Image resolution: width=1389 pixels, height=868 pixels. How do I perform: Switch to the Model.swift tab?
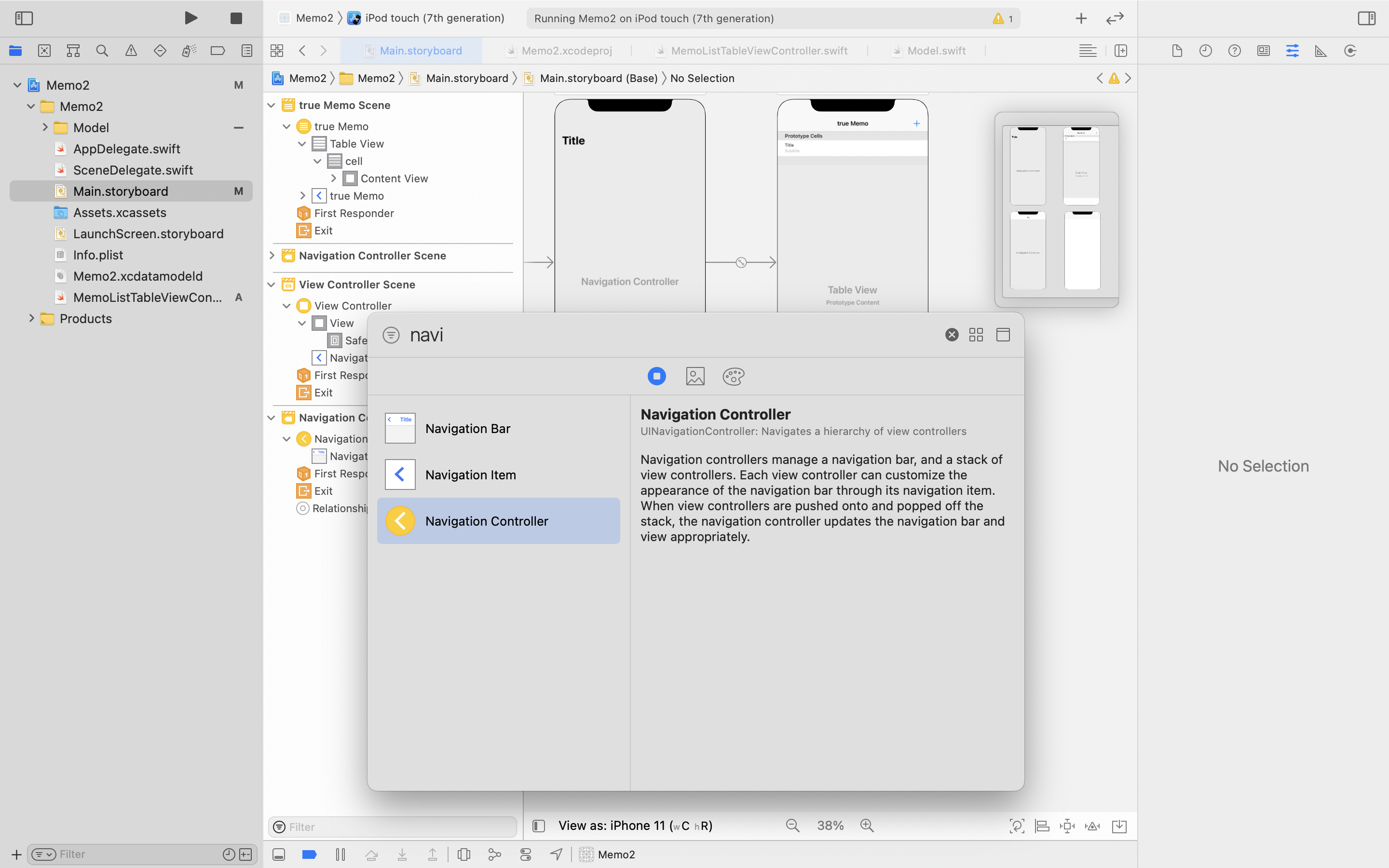tap(936, 51)
